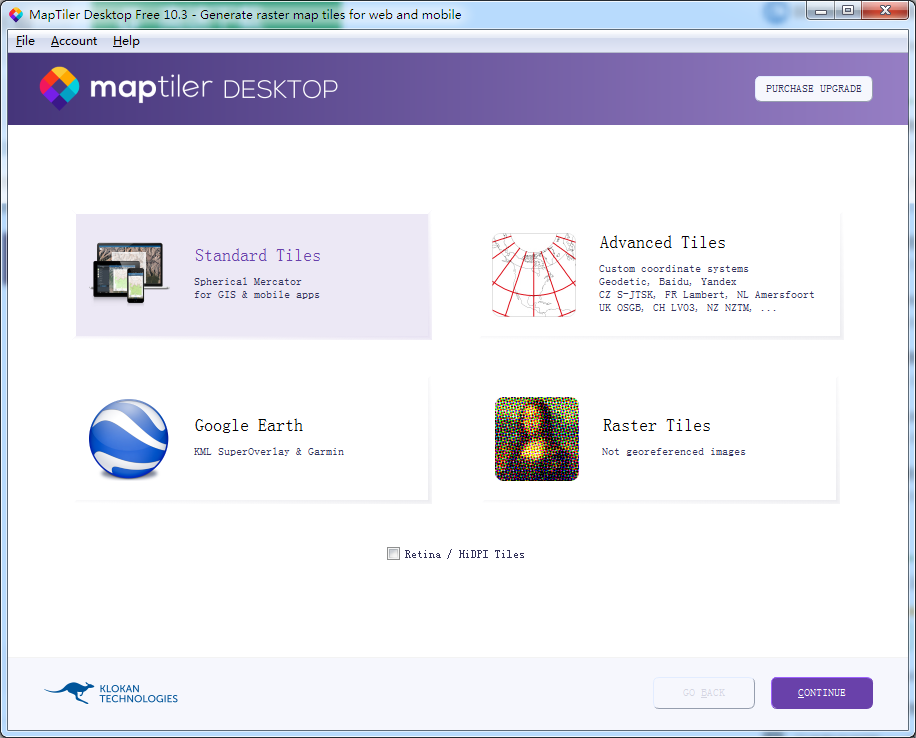Click the Purchase Upgrade button
Viewport: 916px width, 738px height.
click(813, 89)
